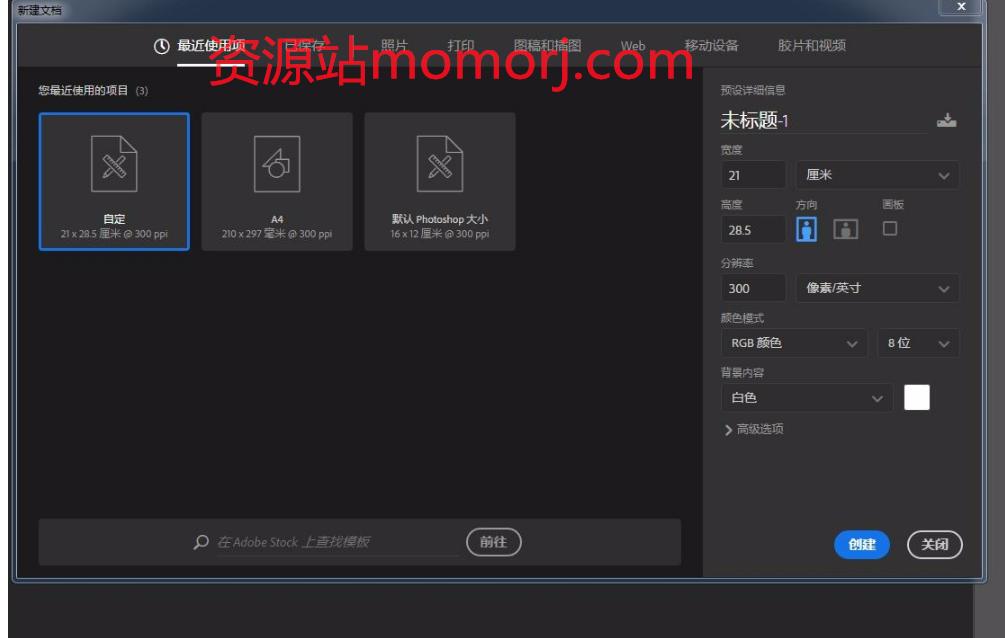
Task: Click the Create button (创建)
Action: pyautogui.click(x=861, y=544)
